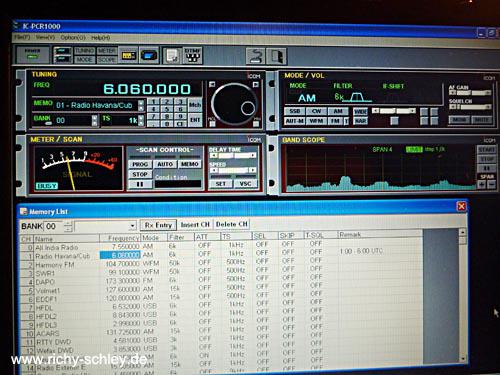Select AUT-M mode
Screen dimensions: 500x375
(295, 121)
